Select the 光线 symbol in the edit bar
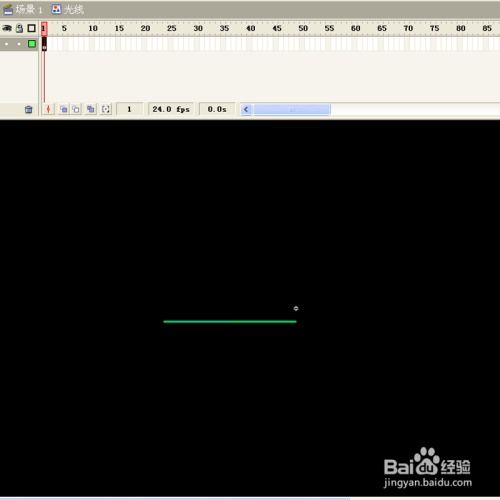Viewport: 500px width, 500px height. pyautogui.click(x=68, y=10)
